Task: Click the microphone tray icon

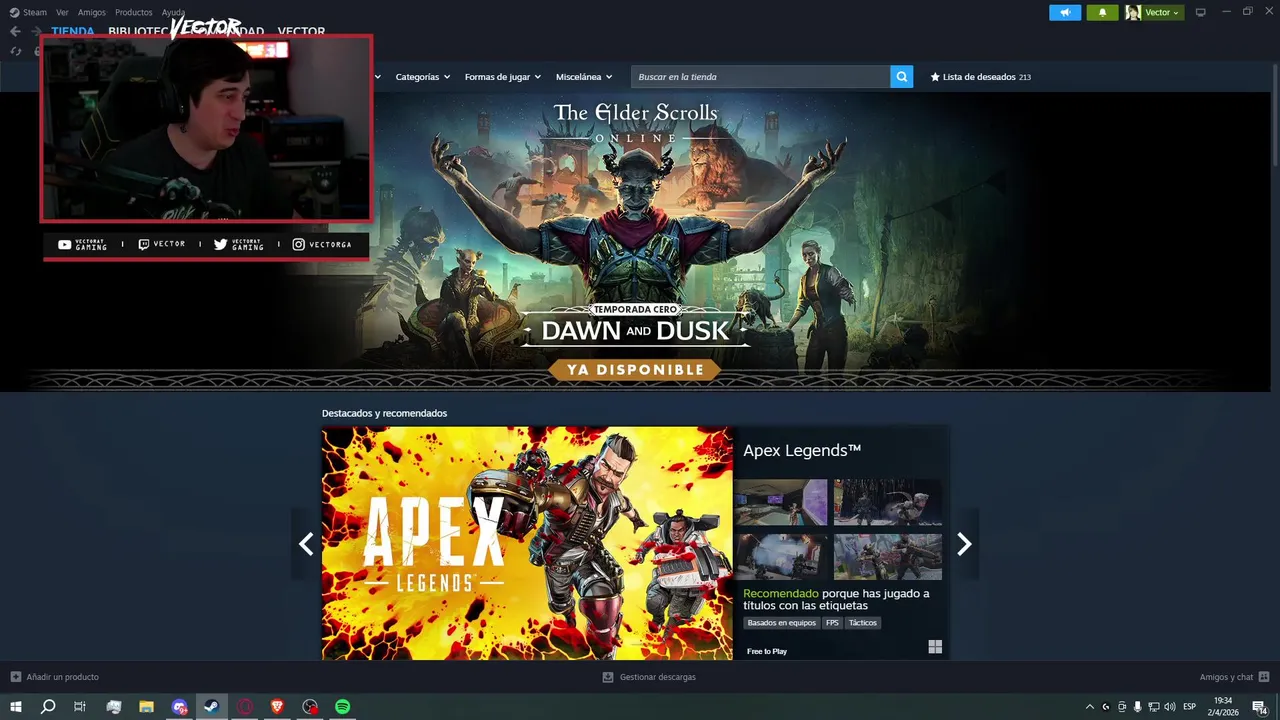Action: click(1138, 707)
